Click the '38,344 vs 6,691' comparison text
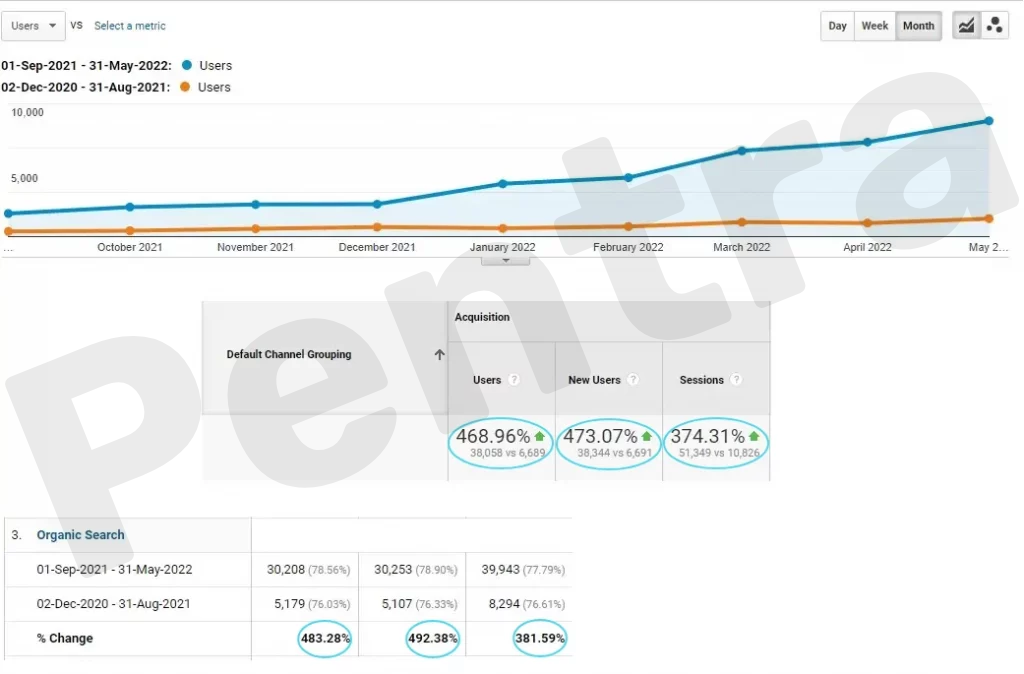 615,453
